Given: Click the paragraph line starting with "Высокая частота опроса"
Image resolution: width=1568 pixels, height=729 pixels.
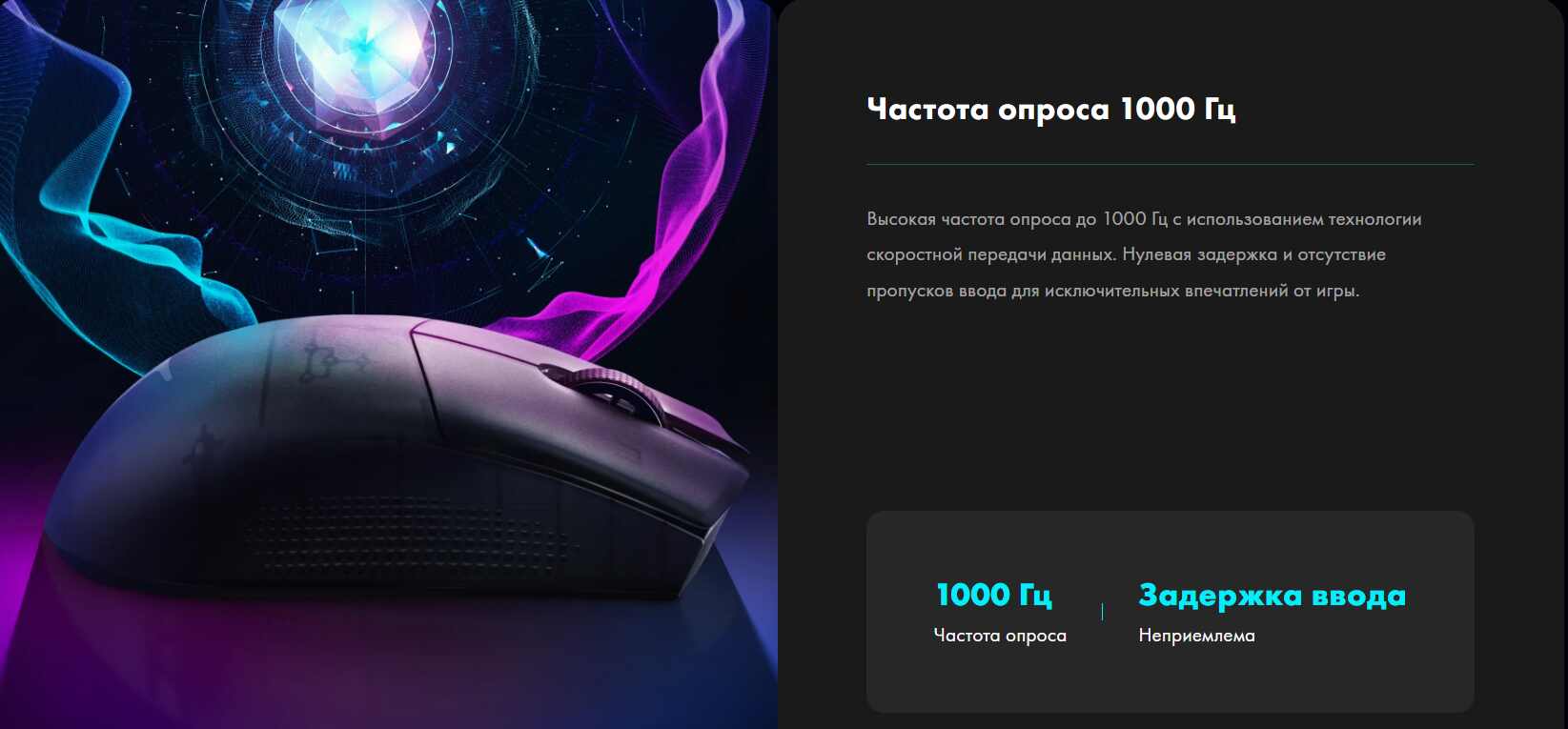Looking at the screenshot, I should click(x=1144, y=219).
